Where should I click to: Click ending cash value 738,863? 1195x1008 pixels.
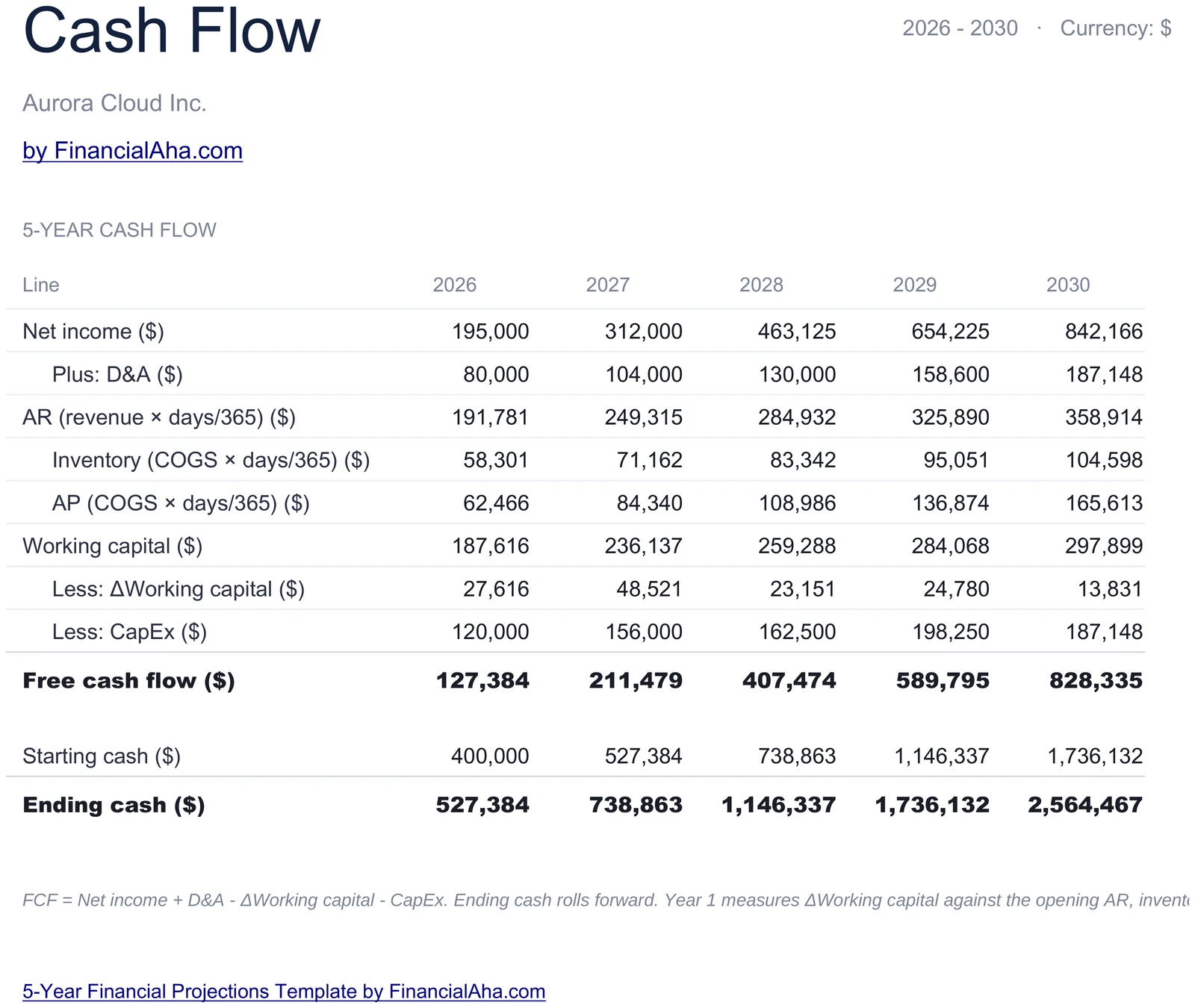(x=636, y=804)
